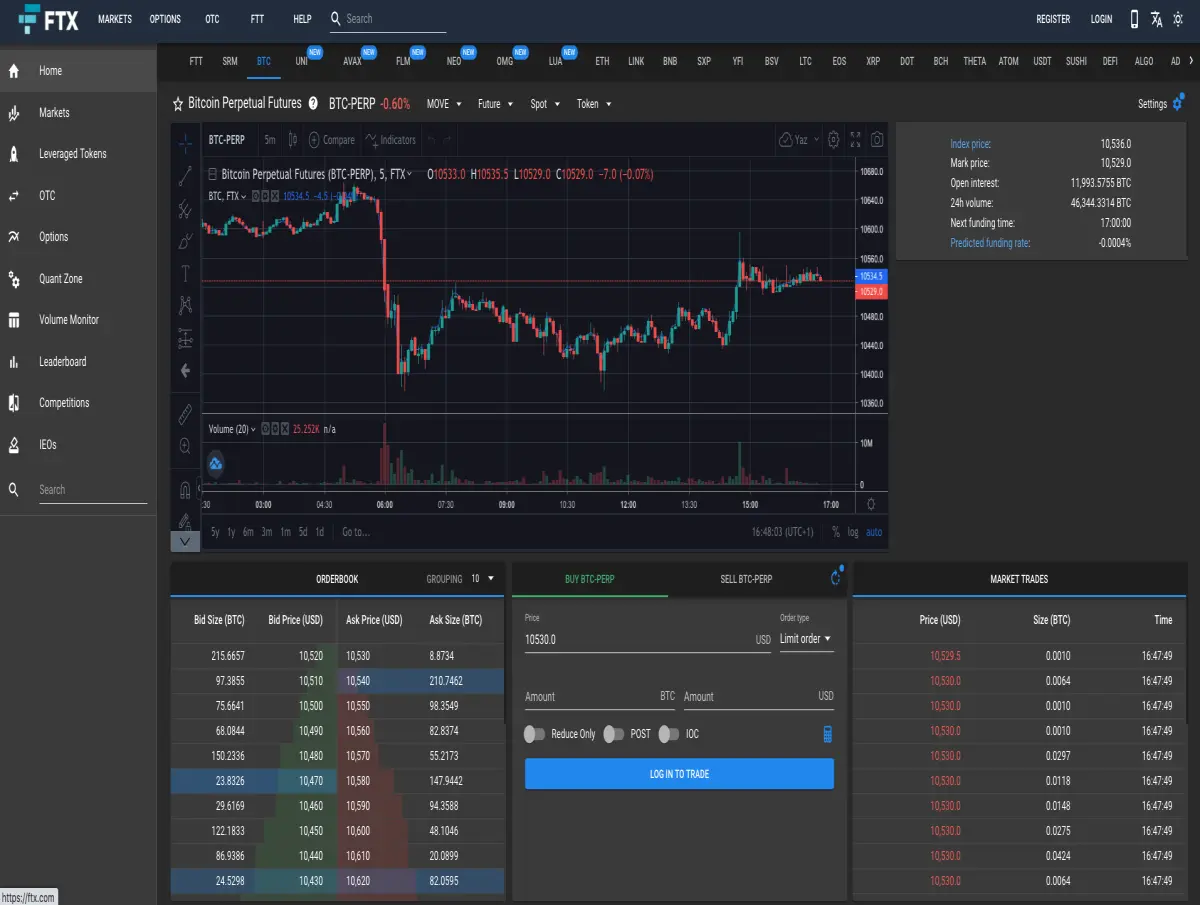
Task: Toggle auto scale on chart
Action: point(874,532)
